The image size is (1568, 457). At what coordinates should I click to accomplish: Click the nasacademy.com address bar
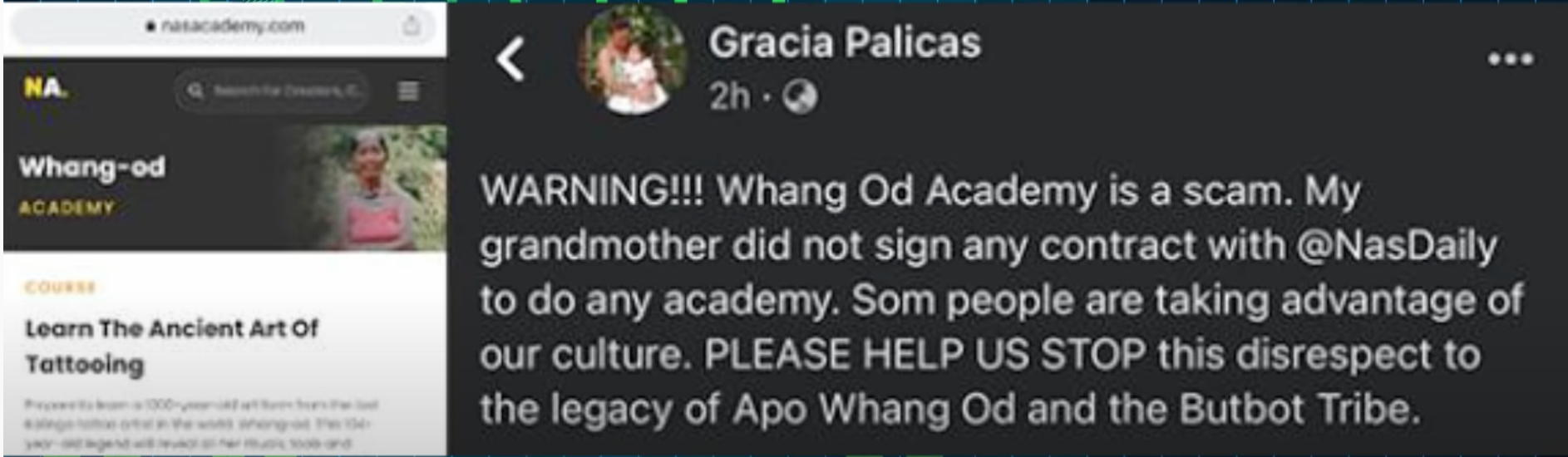(x=224, y=27)
